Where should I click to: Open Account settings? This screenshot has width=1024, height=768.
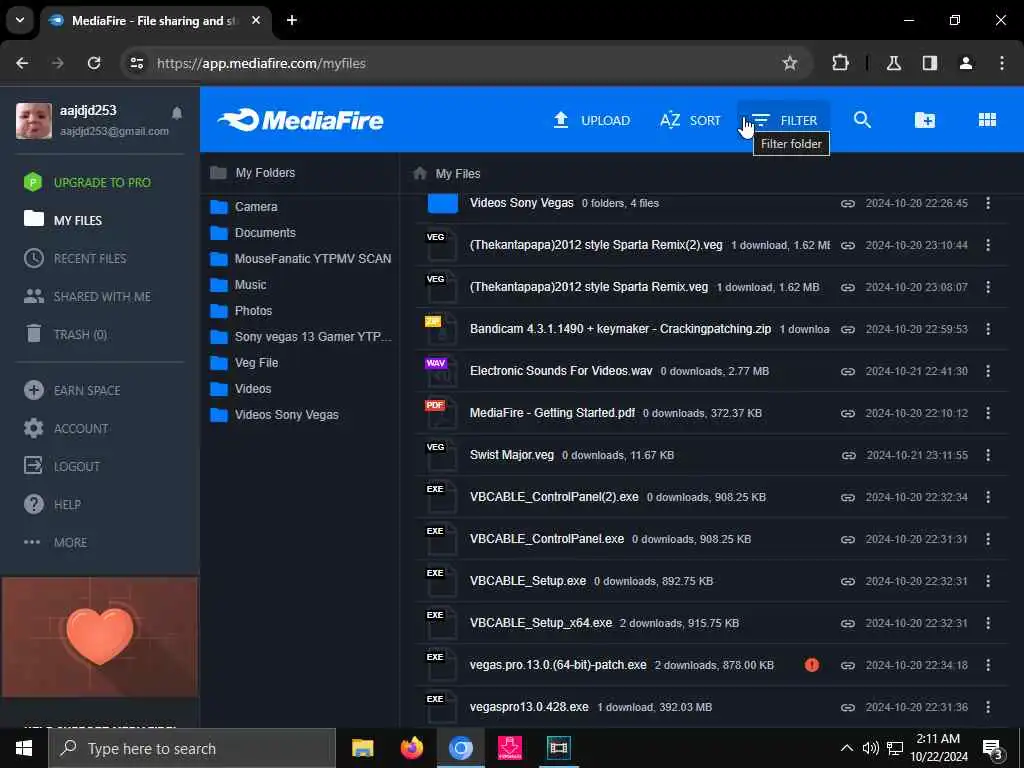[x=66, y=428]
